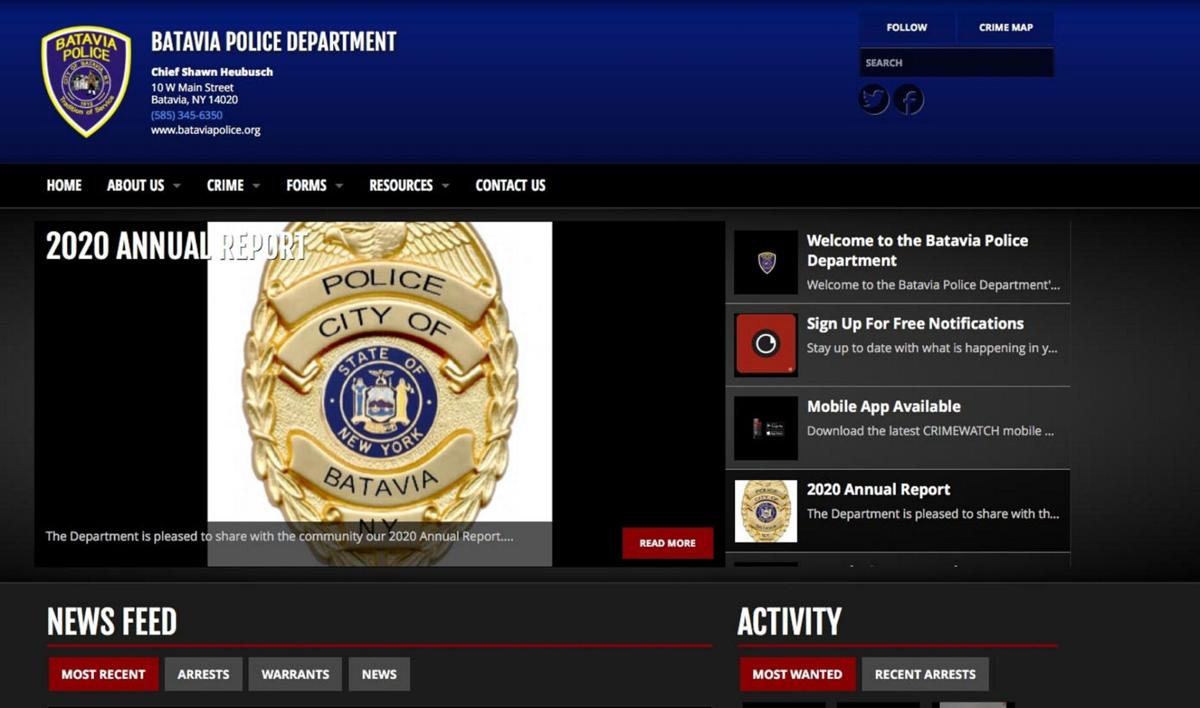This screenshot has height=708, width=1200.
Task: Click the Mobile App Available thumbnail icon
Action: (764, 427)
